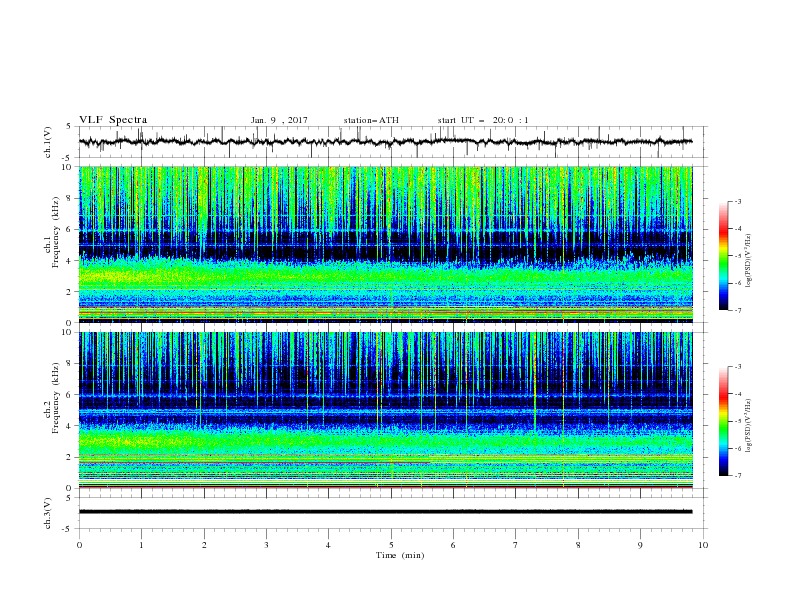
Task: Click time axis tick label "10"
Action: 703,545
